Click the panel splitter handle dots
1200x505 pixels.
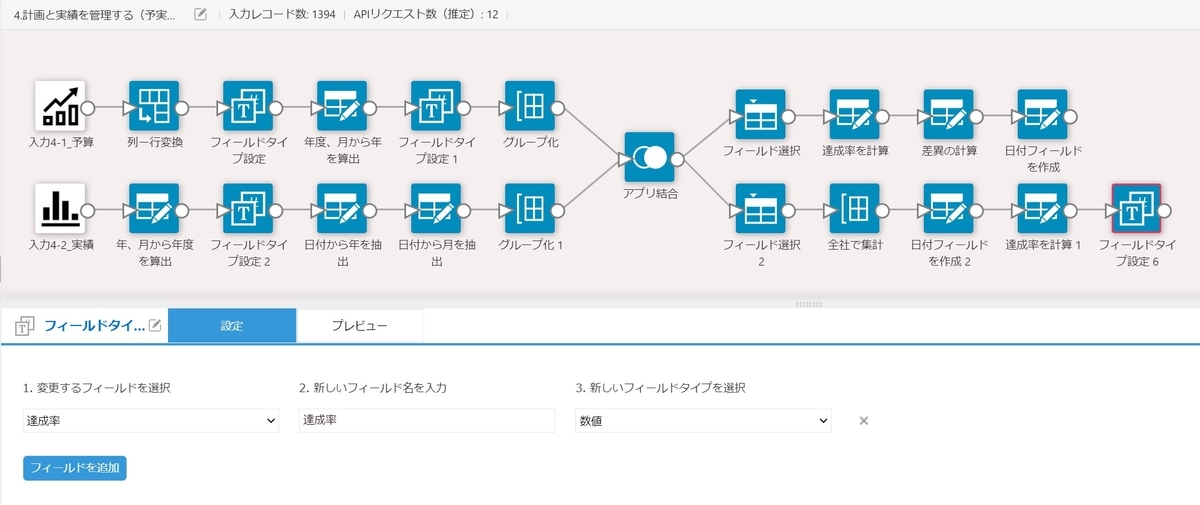pos(810,303)
